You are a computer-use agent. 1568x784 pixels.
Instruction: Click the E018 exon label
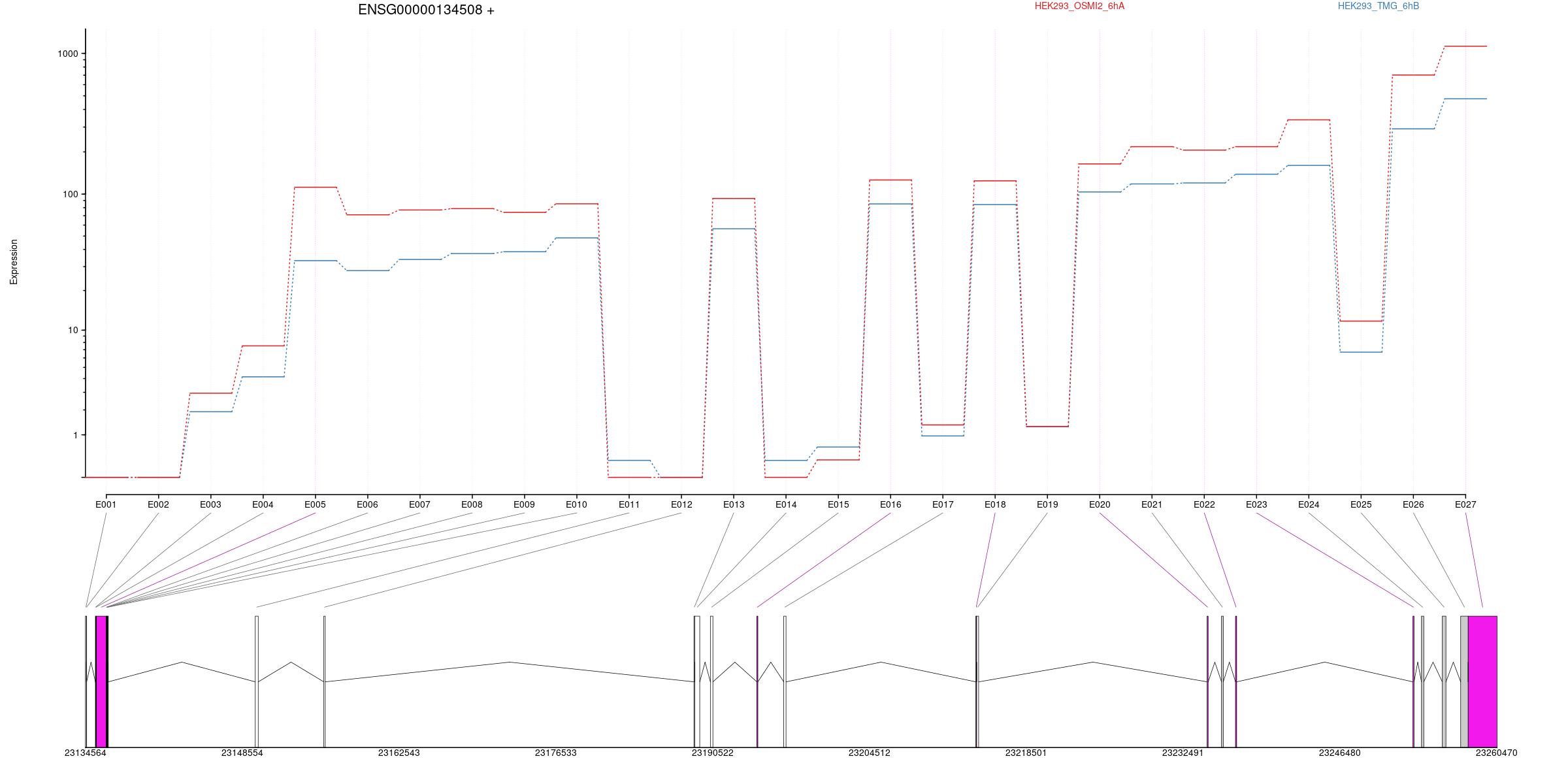tap(995, 504)
